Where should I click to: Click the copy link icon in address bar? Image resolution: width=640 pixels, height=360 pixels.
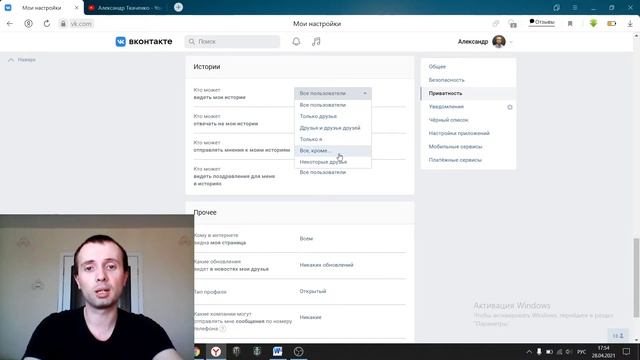pos(496,24)
